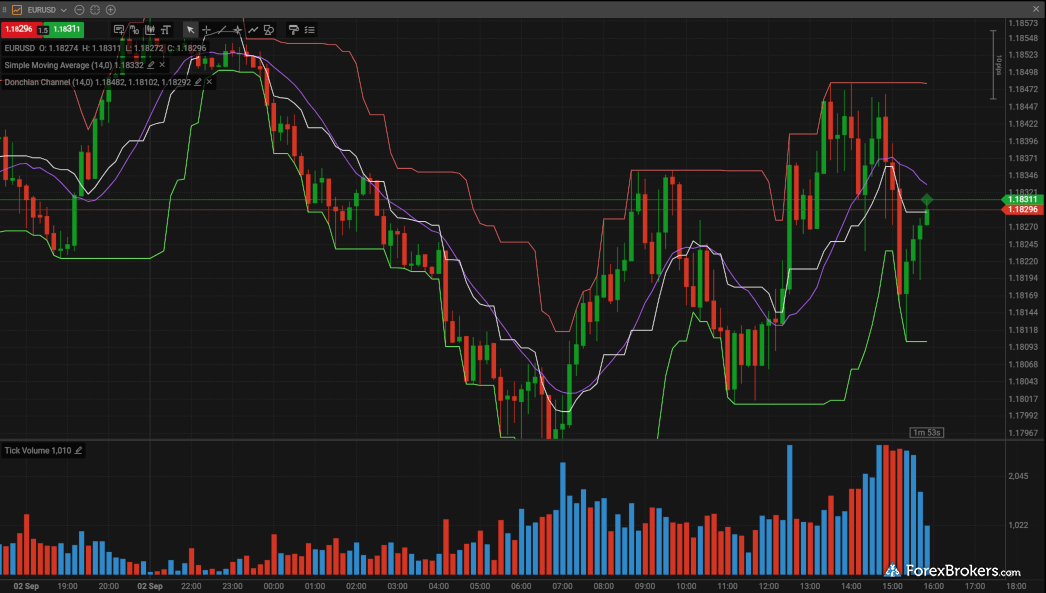Open the paint roller chart style icon
This screenshot has width=1046, height=593.
(294, 30)
